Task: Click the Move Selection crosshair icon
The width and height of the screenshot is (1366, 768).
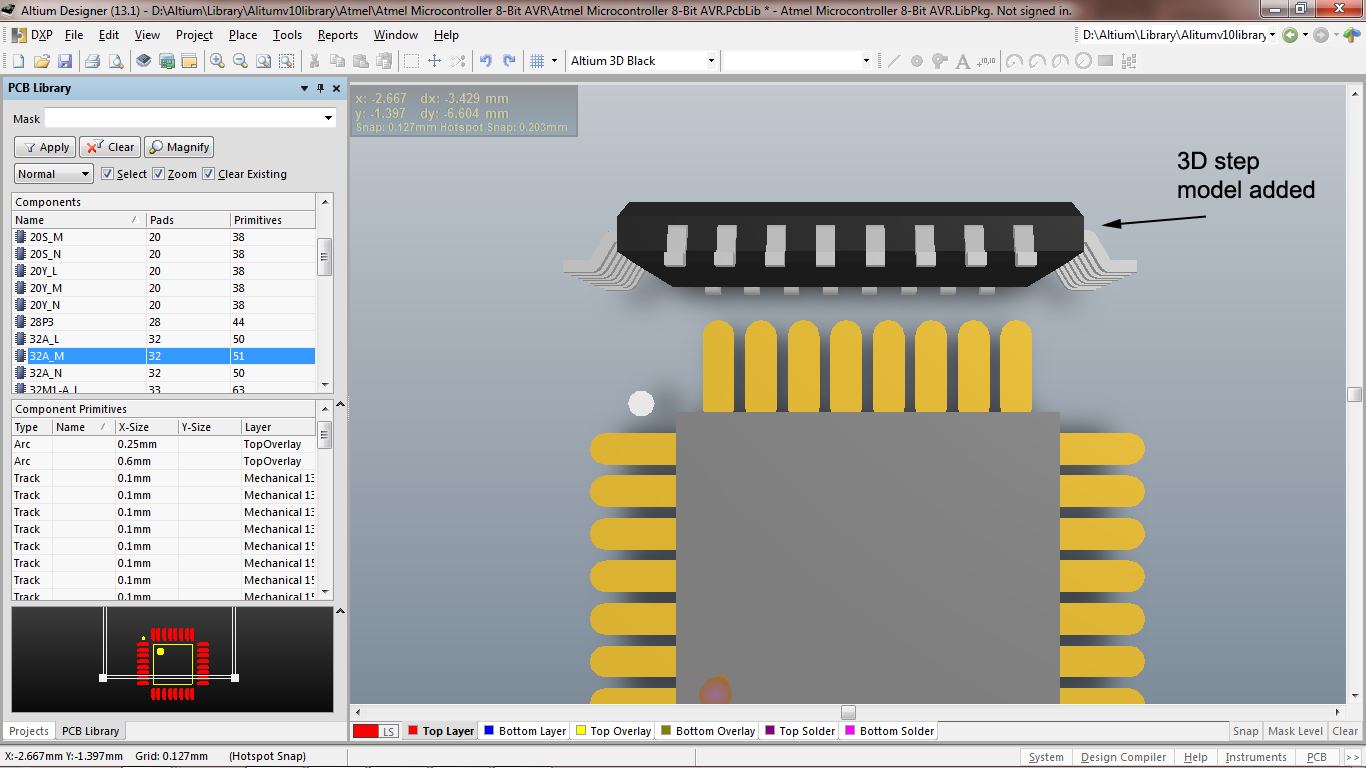Action: tap(435, 61)
